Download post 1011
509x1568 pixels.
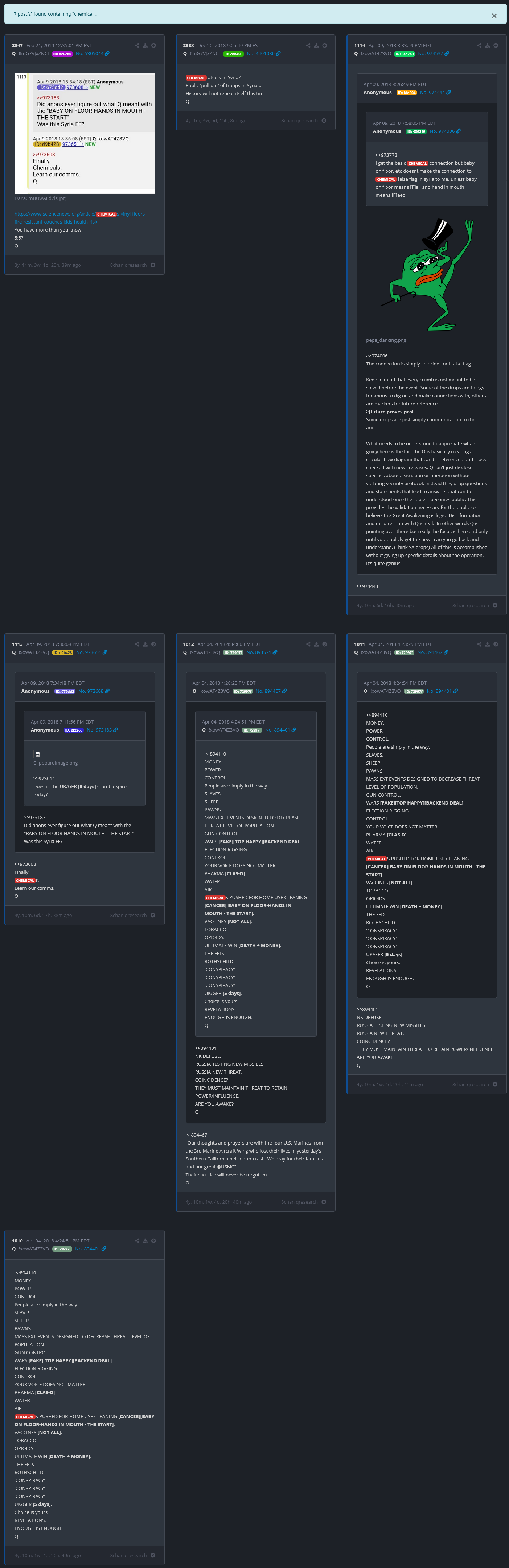click(x=487, y=644)
